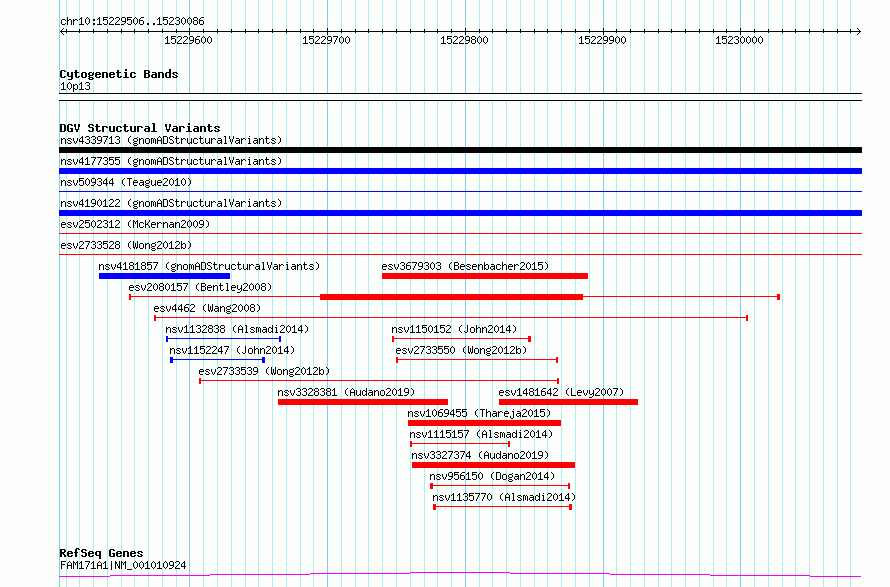Click blue bar under nsv4177355
The image size is (890, 587).
pos(460,171)
